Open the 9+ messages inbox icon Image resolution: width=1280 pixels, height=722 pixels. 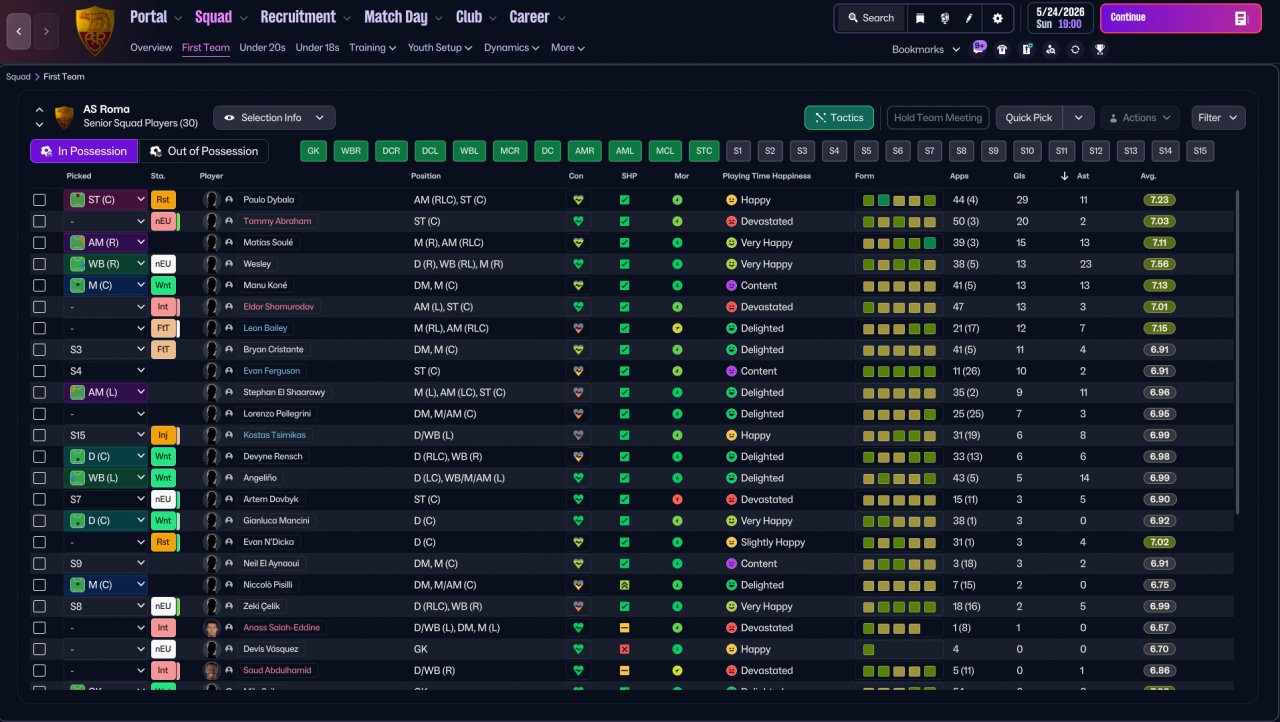979,48
